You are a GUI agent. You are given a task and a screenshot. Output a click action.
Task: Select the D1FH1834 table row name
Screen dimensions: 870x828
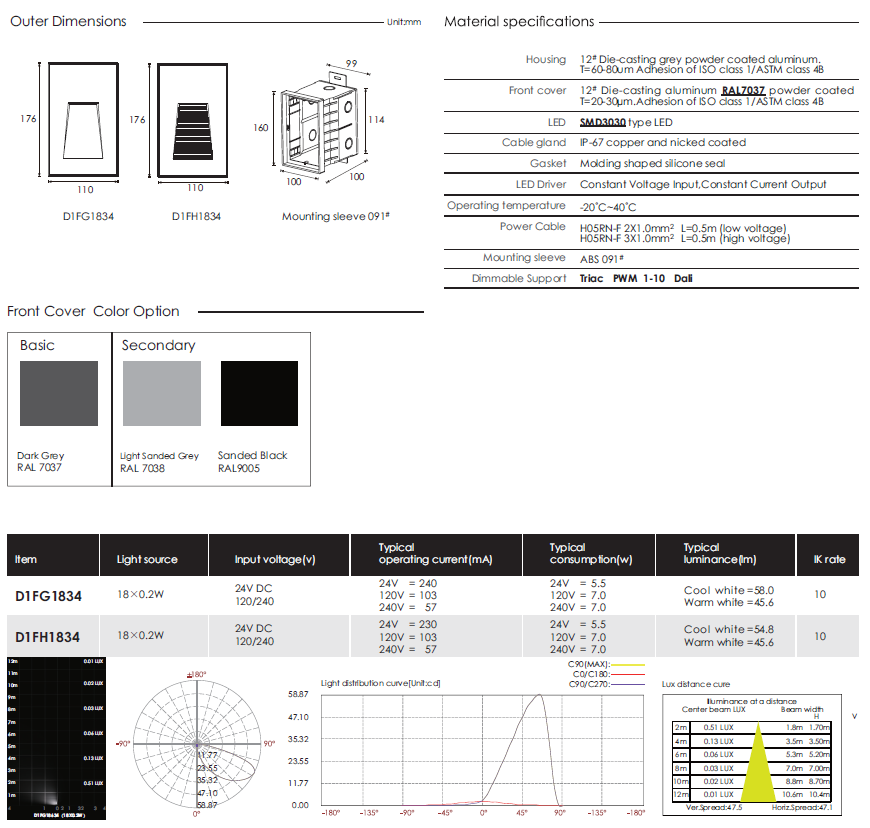coord(49,637)
